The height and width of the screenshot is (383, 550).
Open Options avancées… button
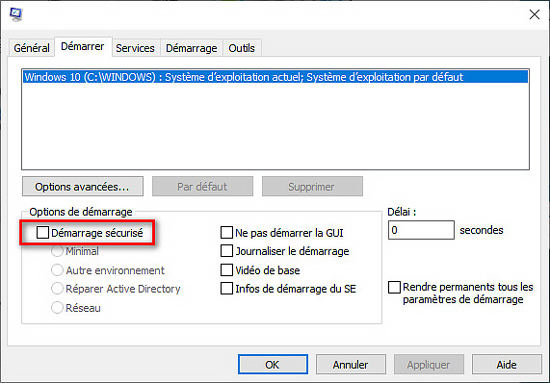click(82, 186)
